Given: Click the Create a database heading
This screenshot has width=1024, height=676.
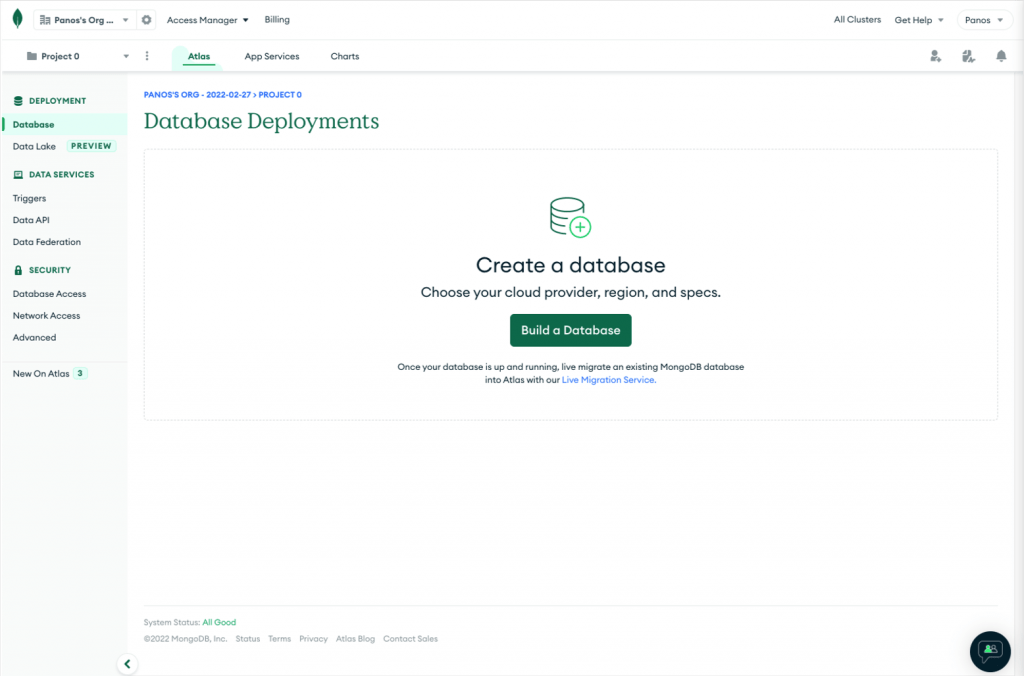Looking at the screenshot, I should tap(571, 265).
